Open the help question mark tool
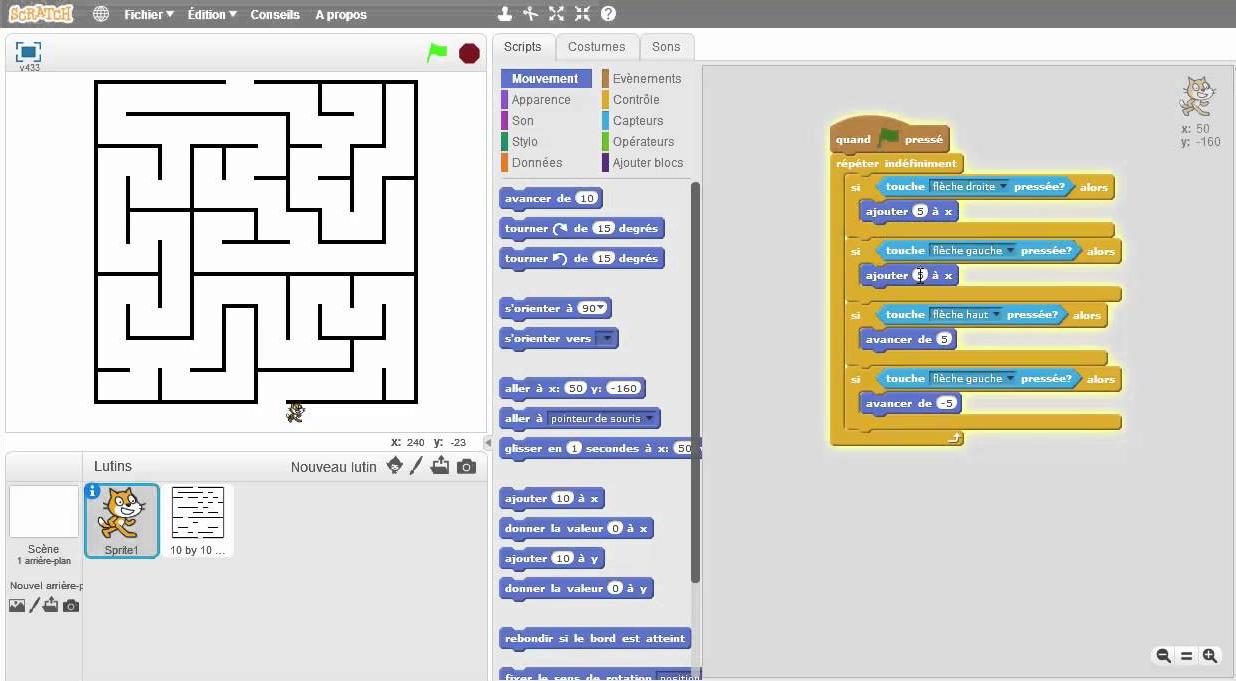Screen dimensions: 1236x681 click(608, 14)
